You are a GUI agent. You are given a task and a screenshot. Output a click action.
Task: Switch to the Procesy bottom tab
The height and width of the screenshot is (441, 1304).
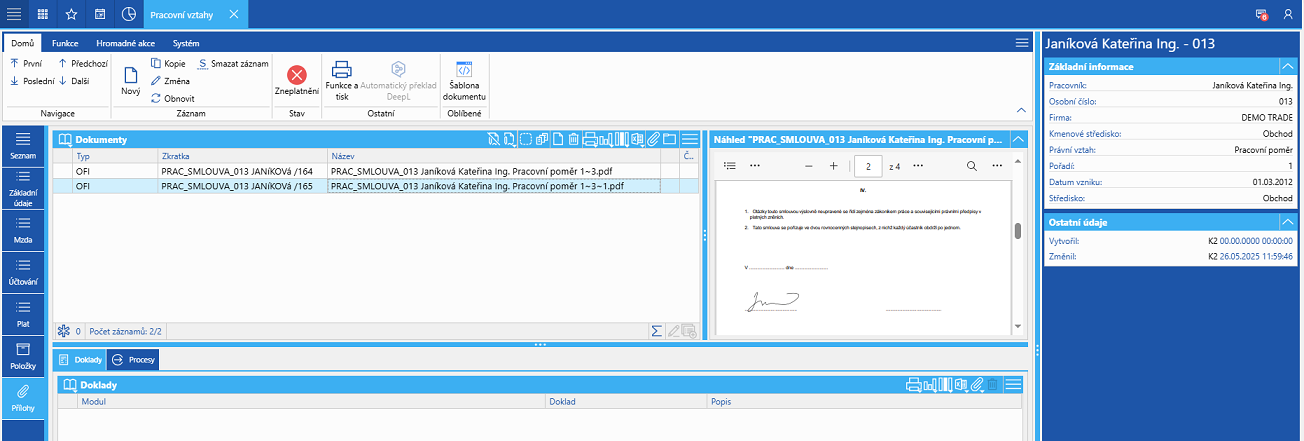click(132, 359)
